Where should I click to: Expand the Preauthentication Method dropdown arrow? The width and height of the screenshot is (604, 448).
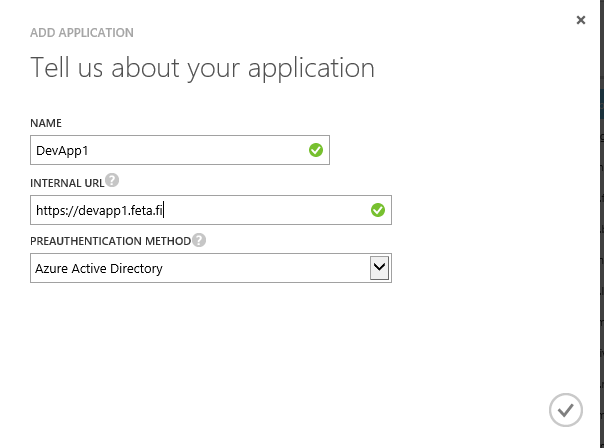click(379, 268)
